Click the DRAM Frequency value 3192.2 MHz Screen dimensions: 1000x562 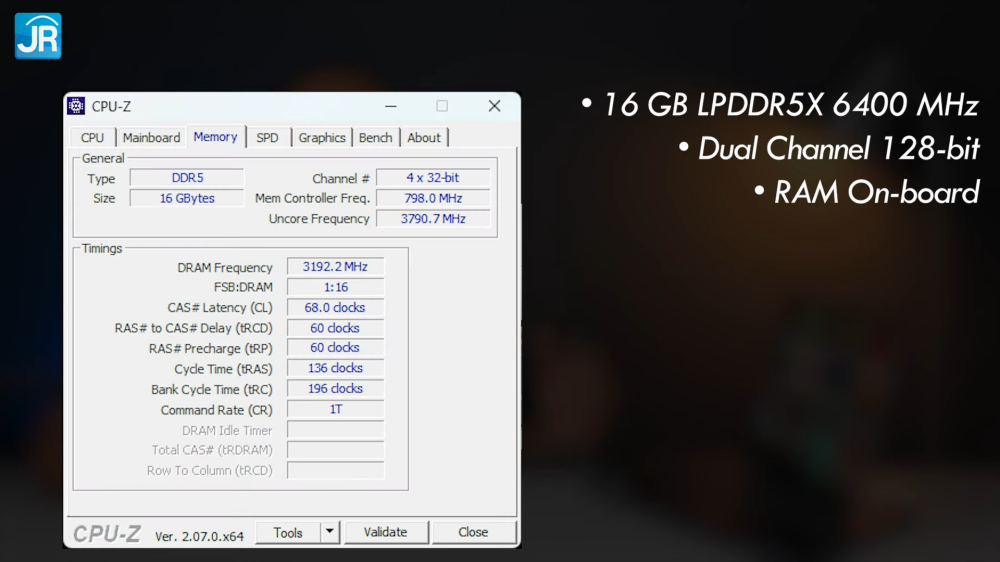point(335,267)
